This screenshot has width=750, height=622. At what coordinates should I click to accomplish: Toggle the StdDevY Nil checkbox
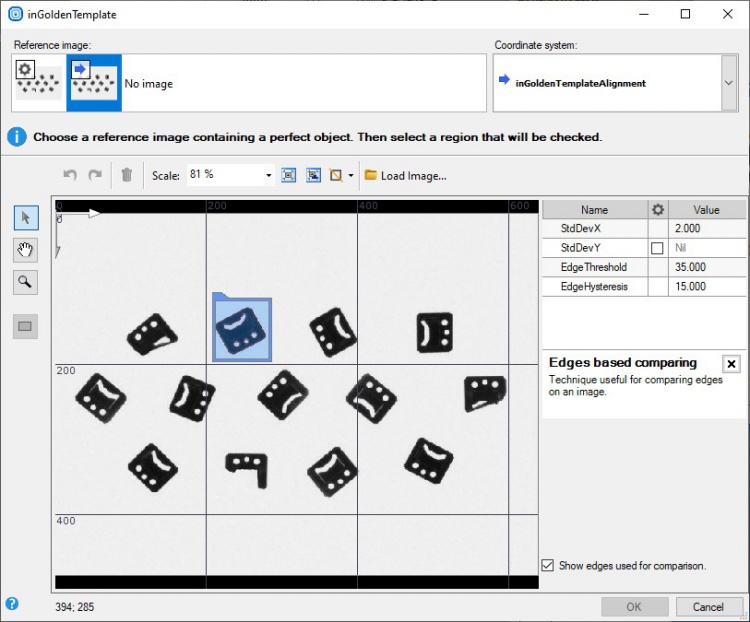click(657, 248)
